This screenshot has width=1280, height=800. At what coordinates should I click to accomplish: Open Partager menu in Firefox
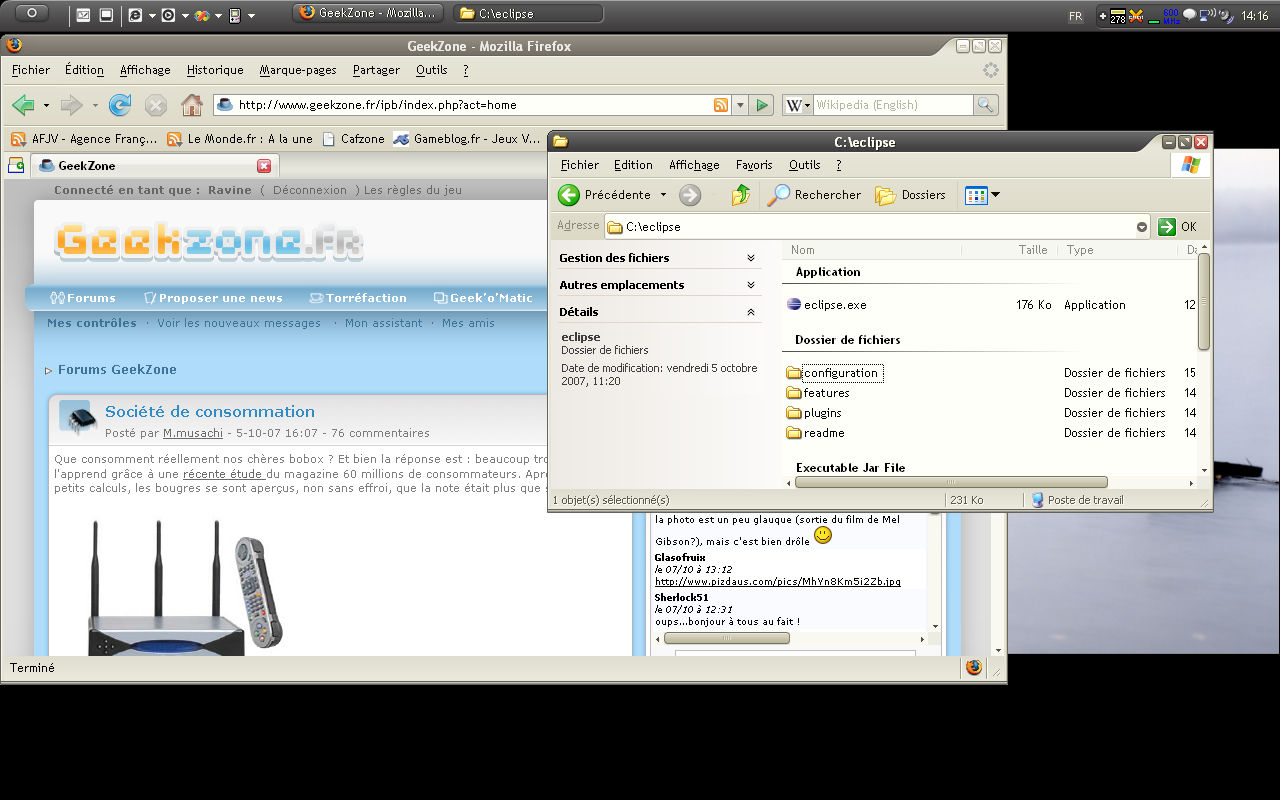[x=376, y=70]
